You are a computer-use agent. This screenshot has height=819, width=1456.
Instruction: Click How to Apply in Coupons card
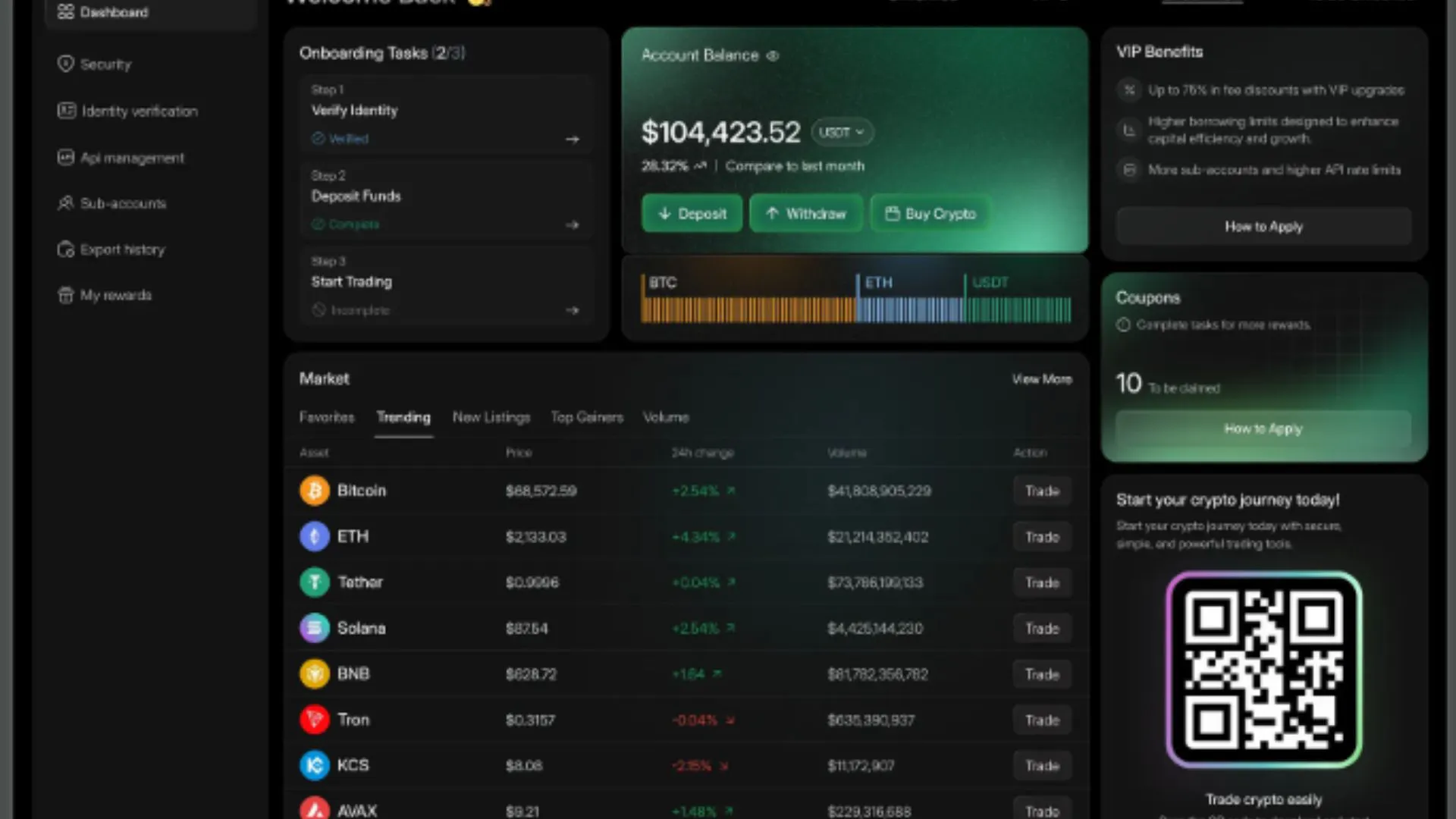click(1263, 428)
